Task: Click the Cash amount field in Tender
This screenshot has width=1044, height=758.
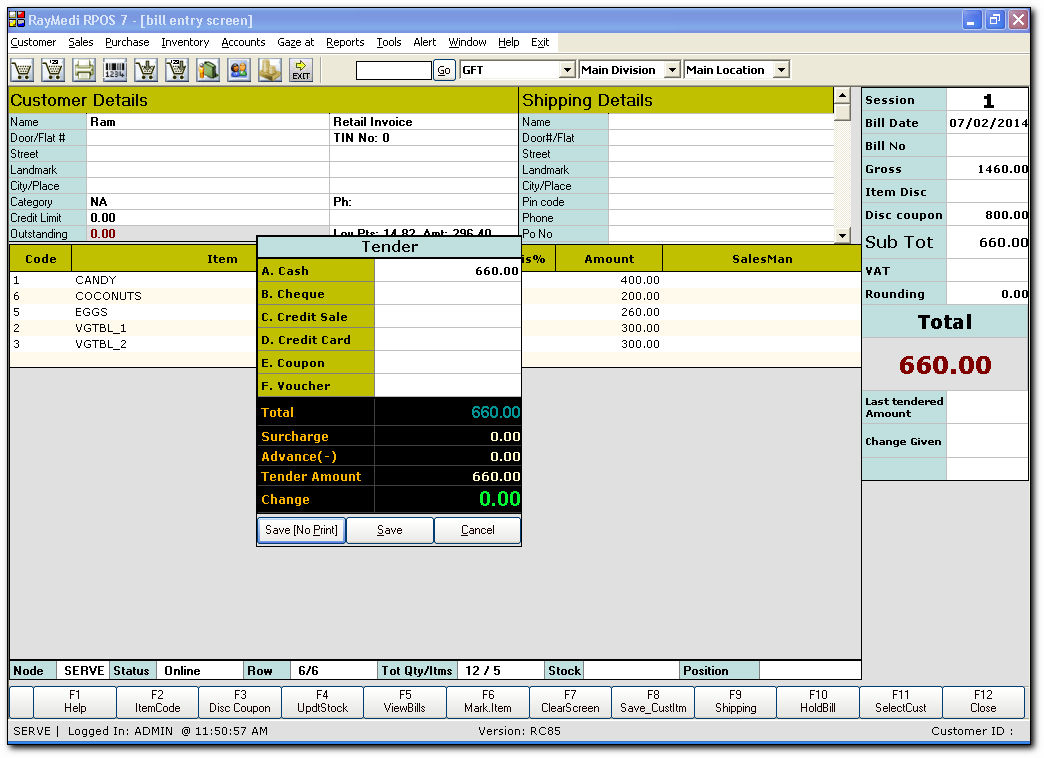Action: [447, 271]
